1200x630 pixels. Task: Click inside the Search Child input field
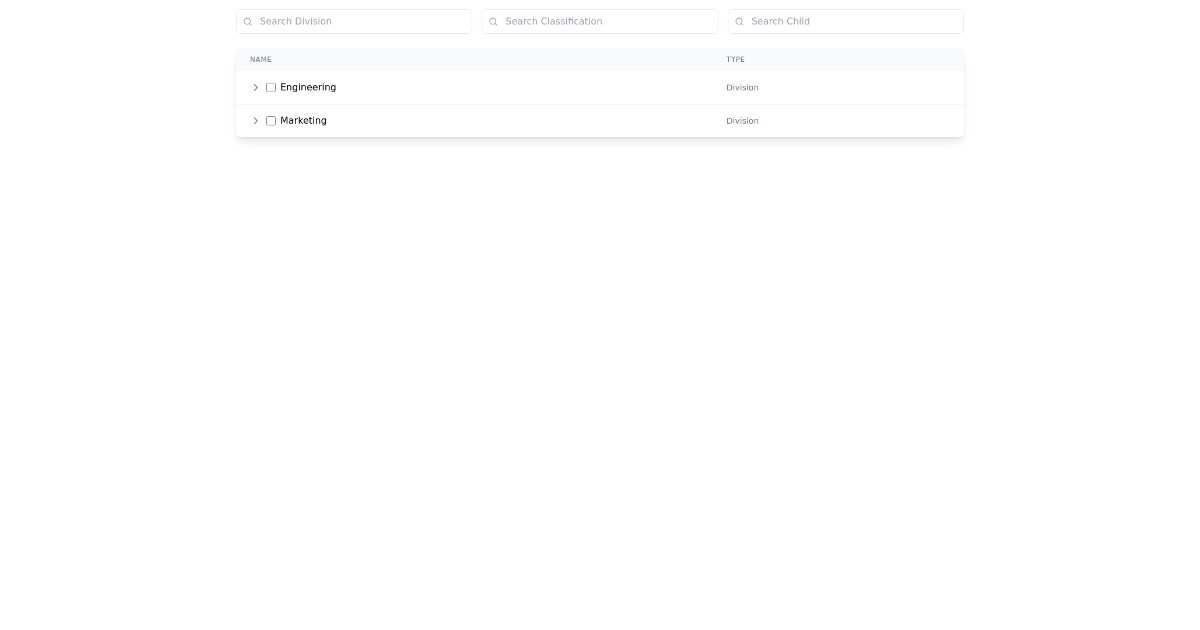tap(846, 21)
